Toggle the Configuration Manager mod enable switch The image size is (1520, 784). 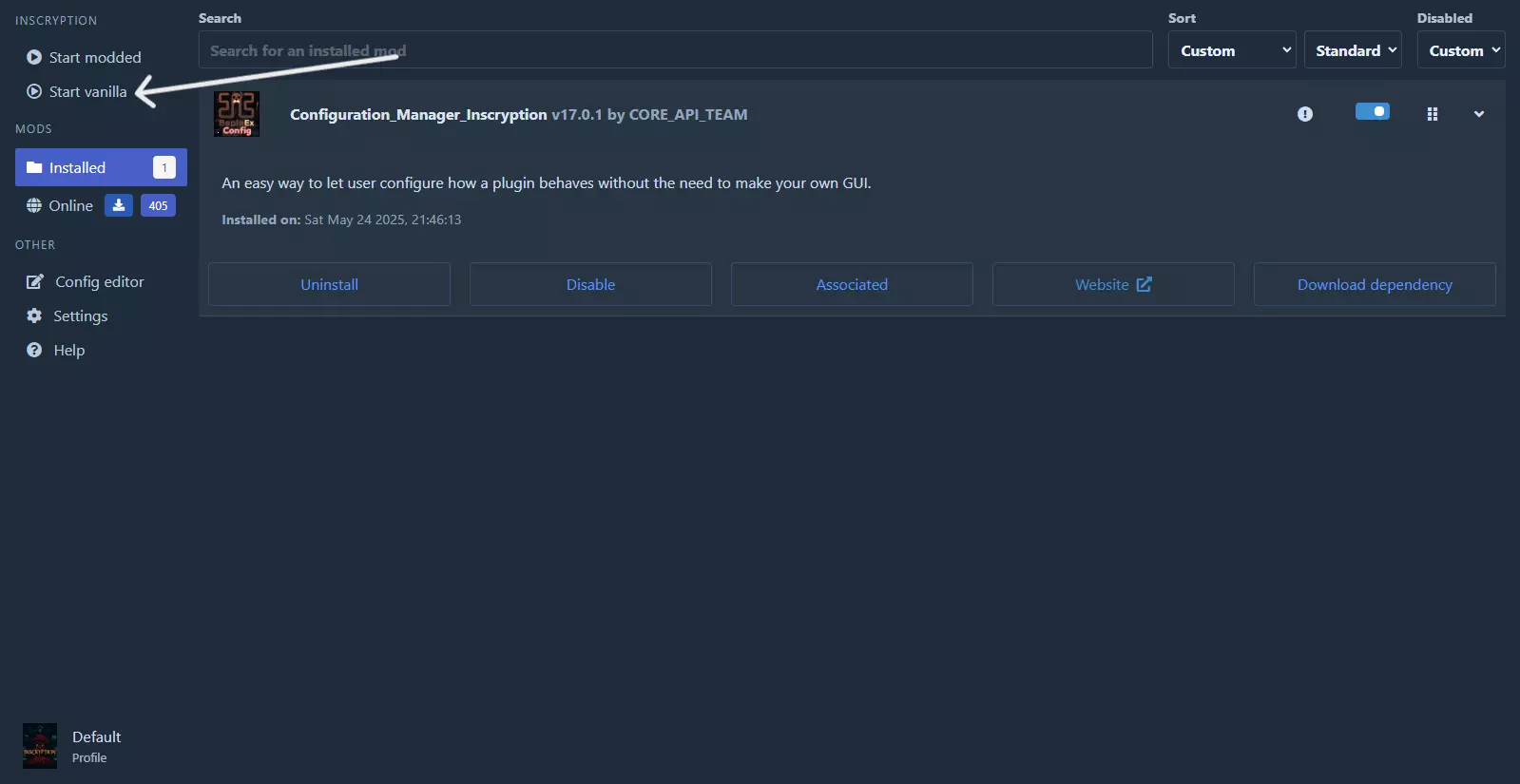click(1373, 112)
